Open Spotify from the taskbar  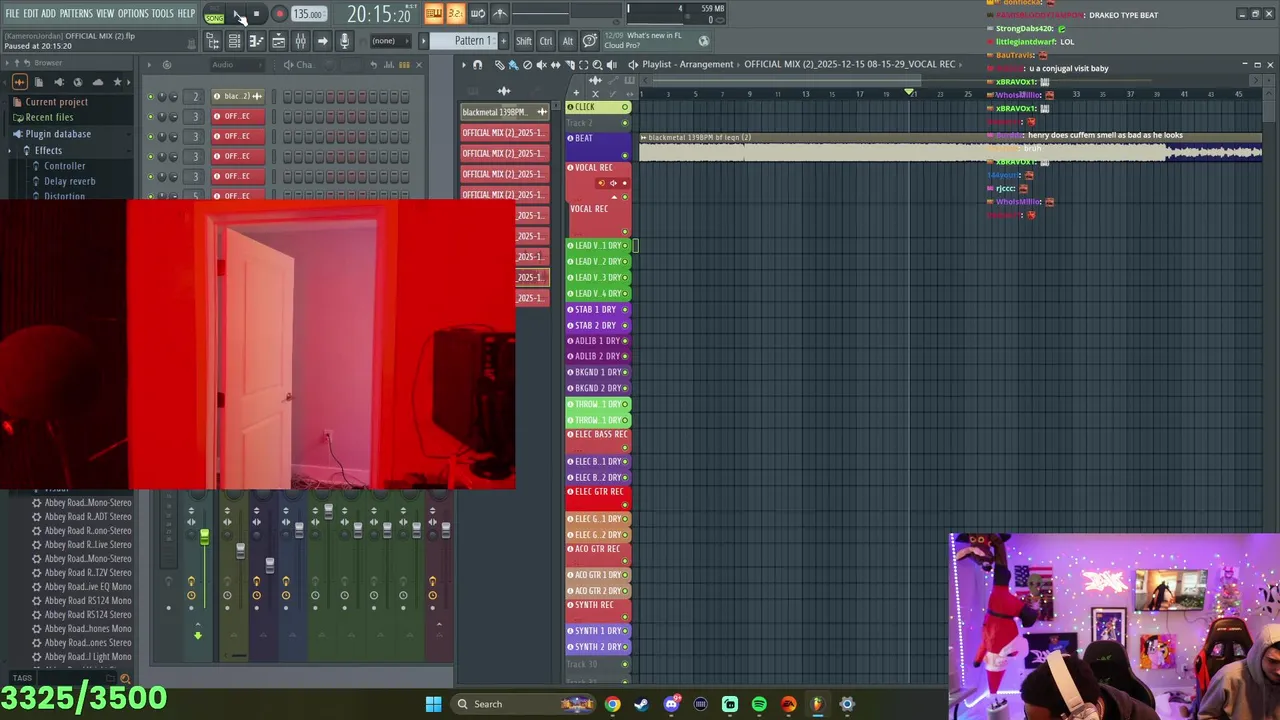tap(759, 704)
